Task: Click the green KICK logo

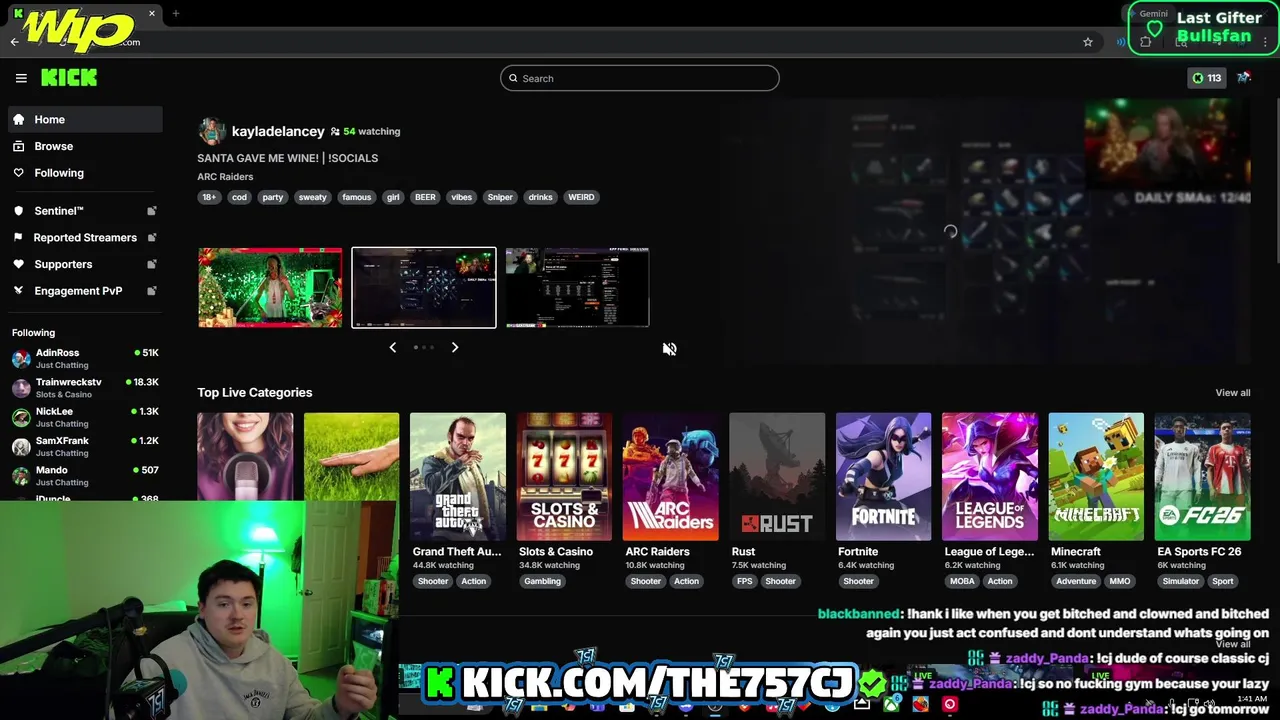Action: pos(69,77)
